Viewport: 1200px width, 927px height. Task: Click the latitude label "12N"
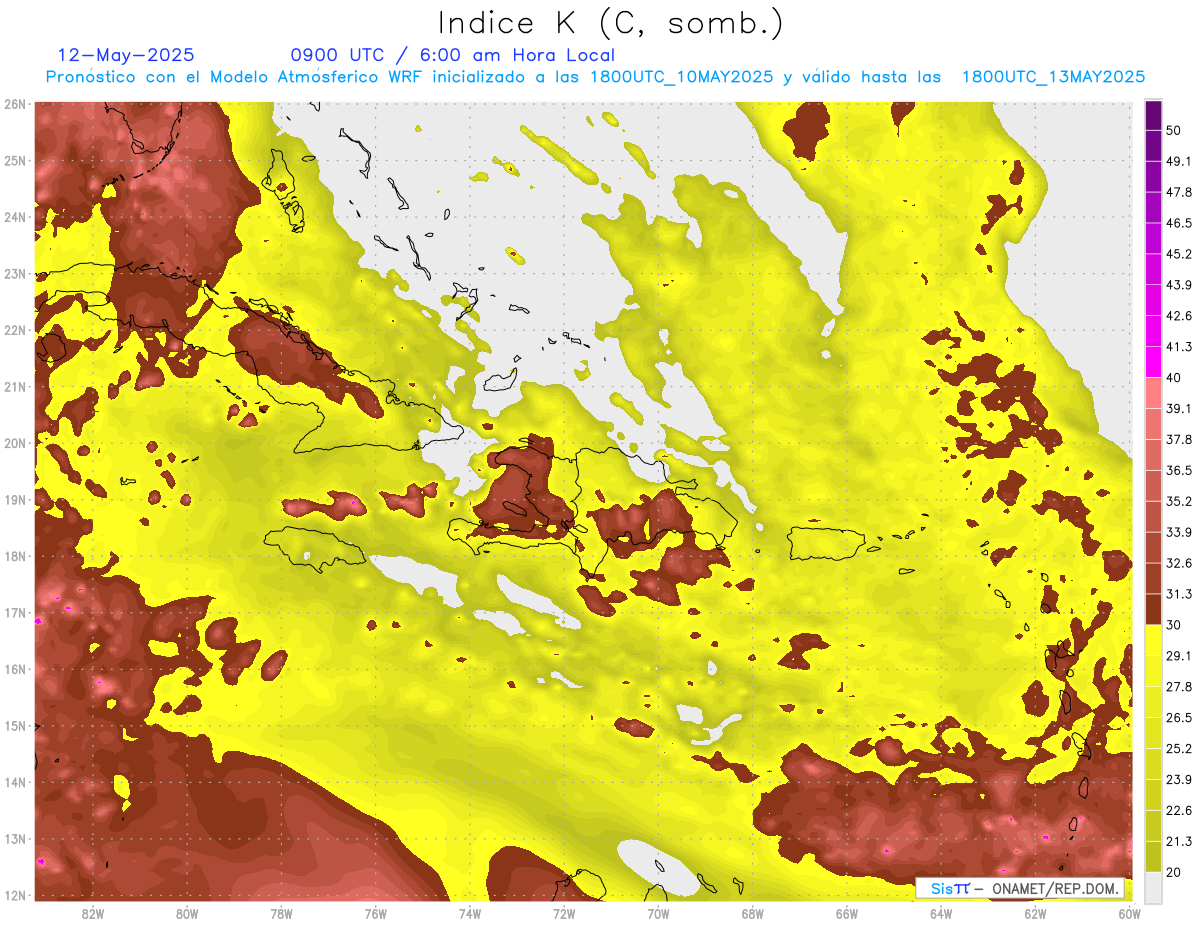15,895
